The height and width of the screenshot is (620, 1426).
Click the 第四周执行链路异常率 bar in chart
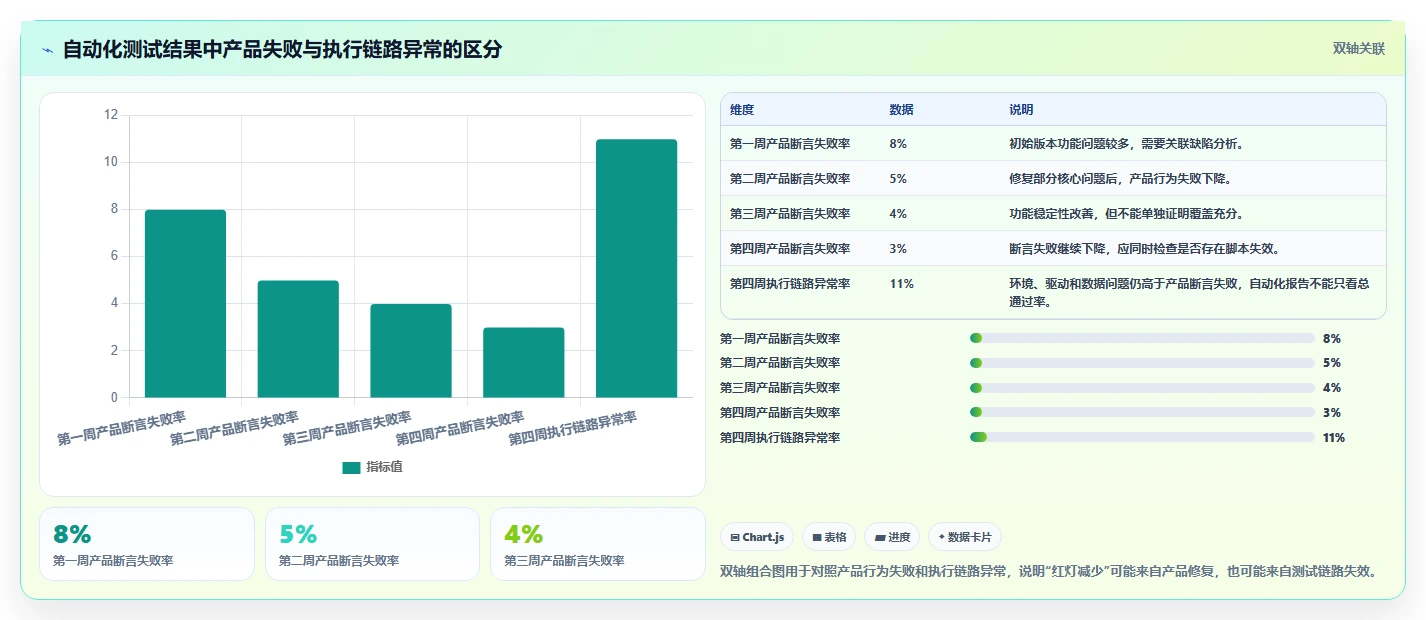pos(636,269)
